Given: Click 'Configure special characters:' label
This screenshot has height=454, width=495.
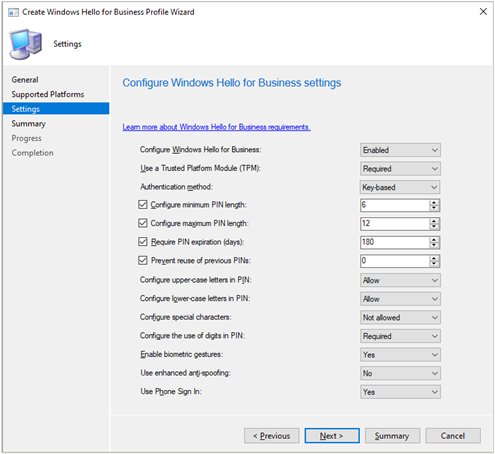Looking at the screenshot, I should (x=185, y=317).
